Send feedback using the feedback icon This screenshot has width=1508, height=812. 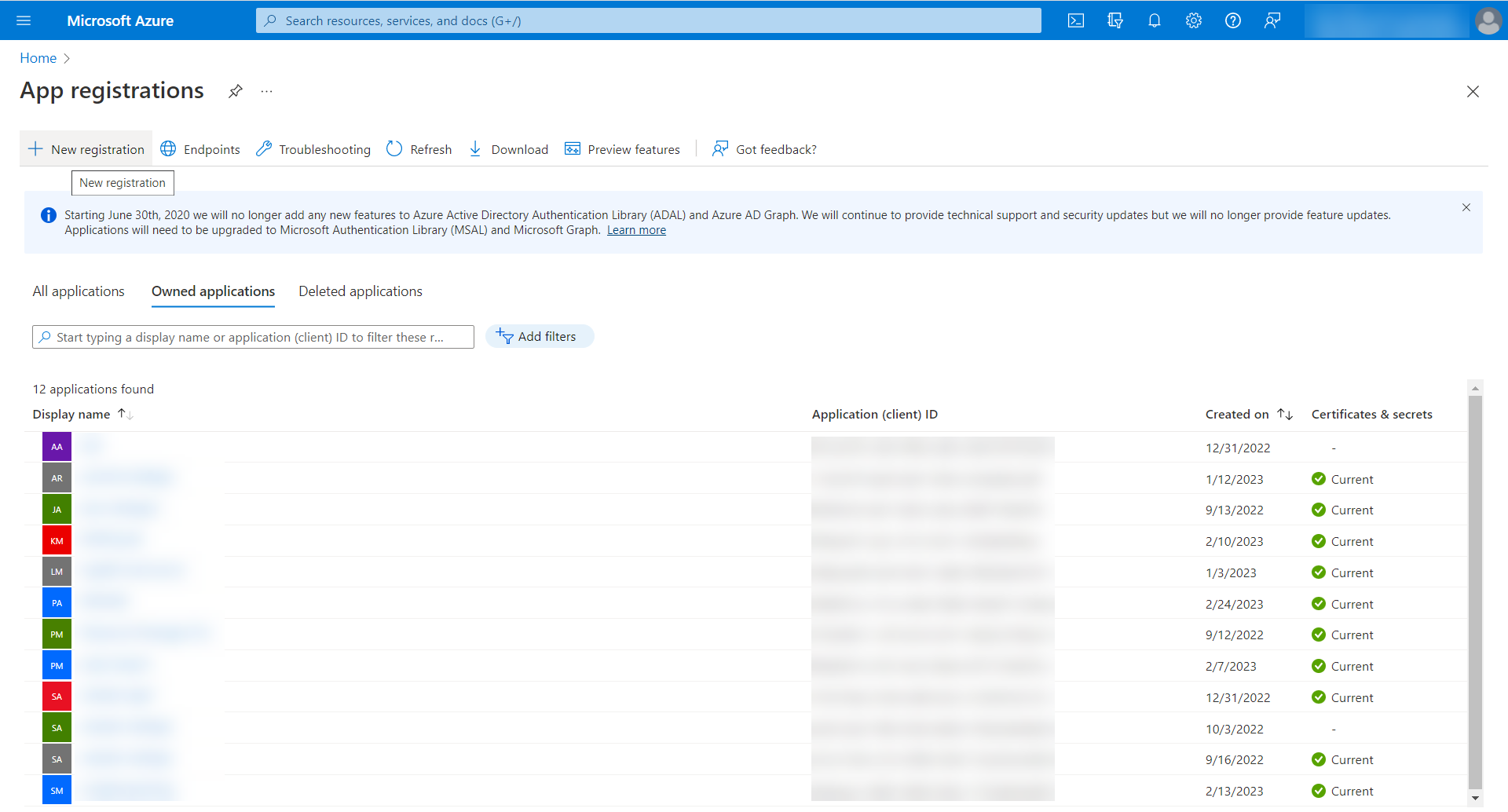[x=1272, y=20]
